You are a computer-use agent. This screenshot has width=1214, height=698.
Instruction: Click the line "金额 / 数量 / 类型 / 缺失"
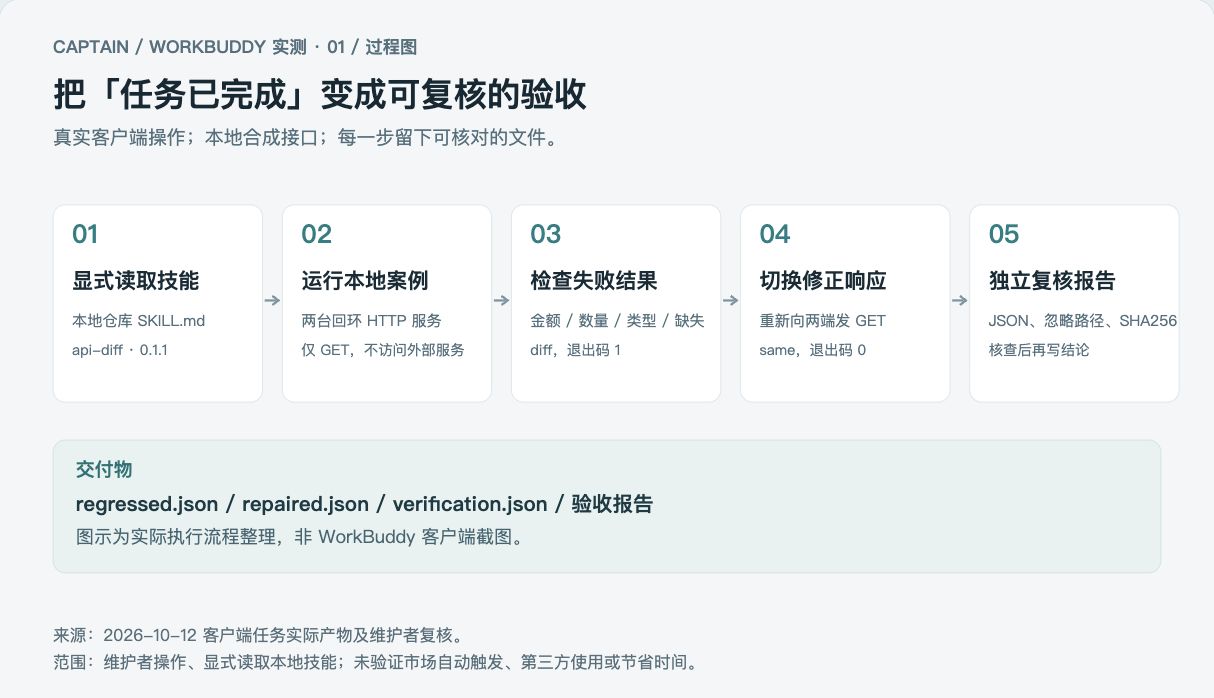[617, 321]
